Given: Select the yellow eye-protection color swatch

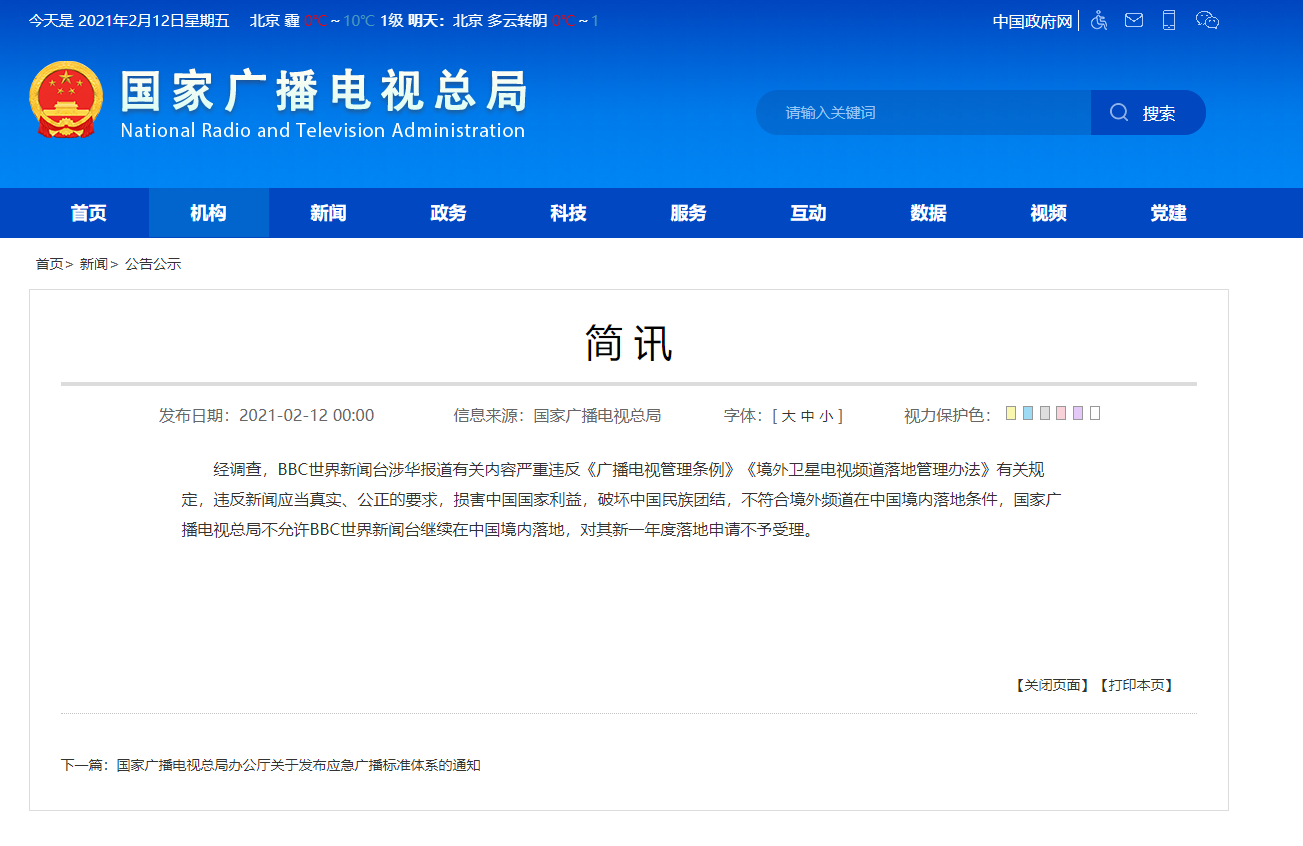Looking at the screenshot, I should [x=1011, y=413].
